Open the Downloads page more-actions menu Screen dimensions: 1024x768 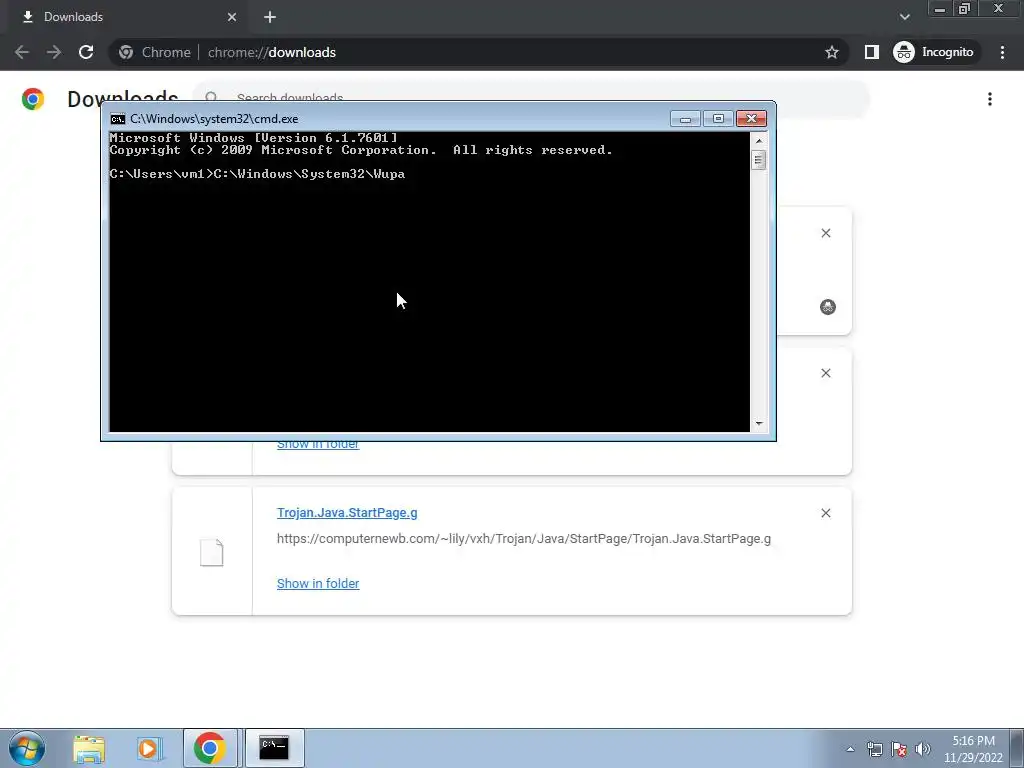pyautogui.click(x=990, y=99)
